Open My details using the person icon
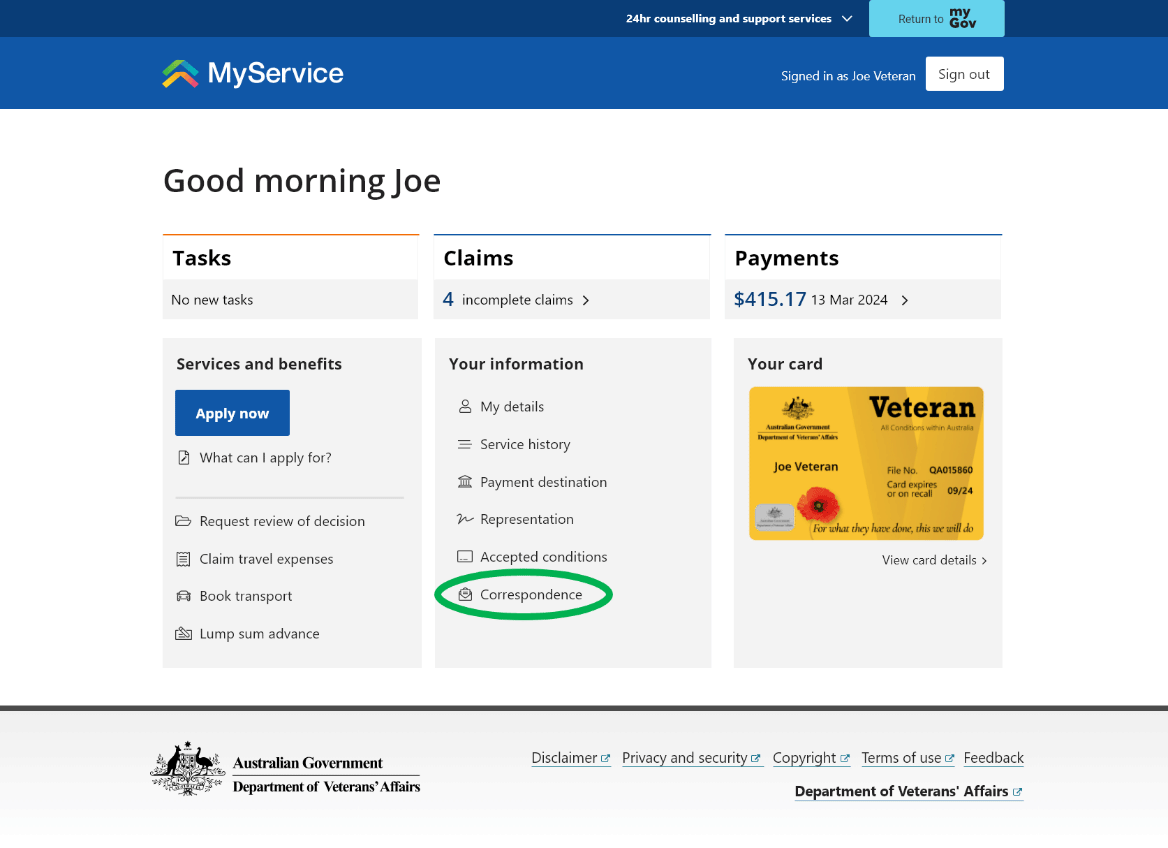 coord(464,406)
